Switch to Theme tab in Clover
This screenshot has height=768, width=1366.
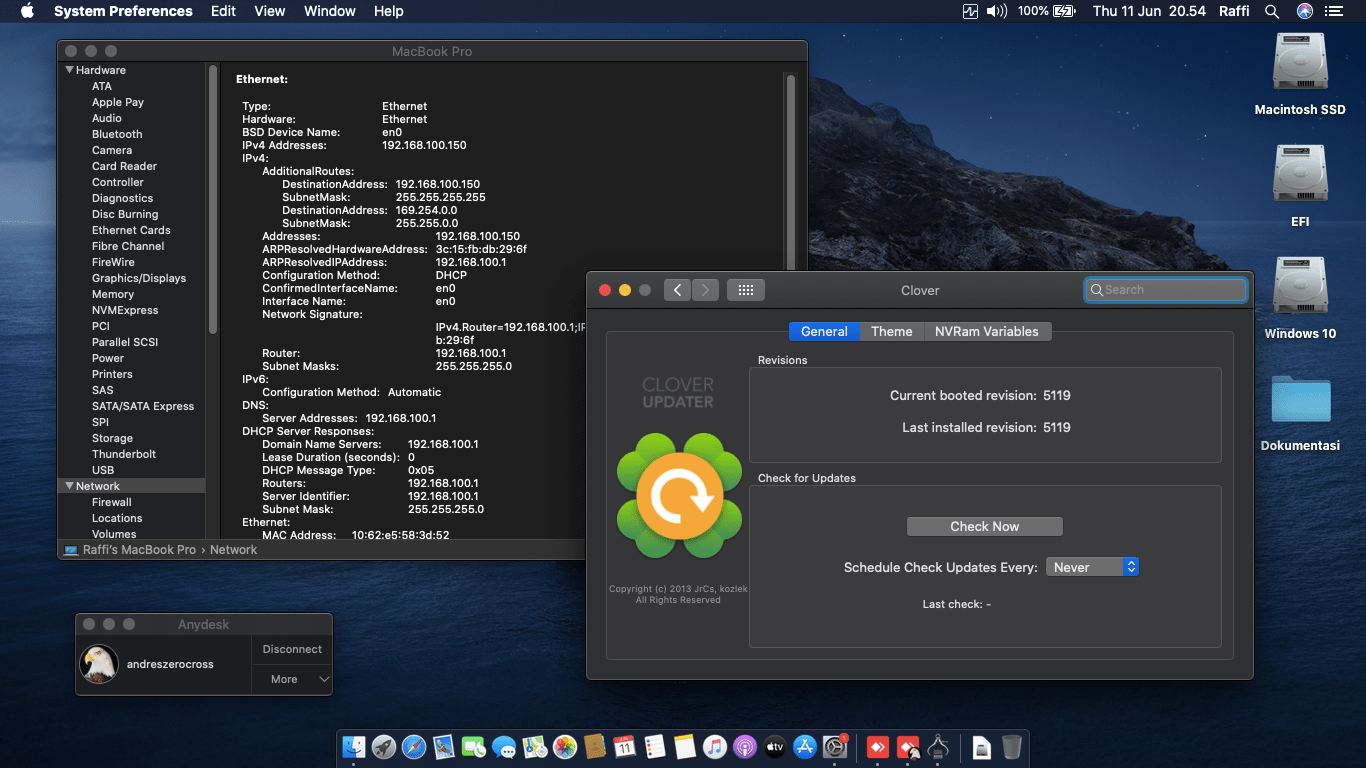[x=892, y=331]
